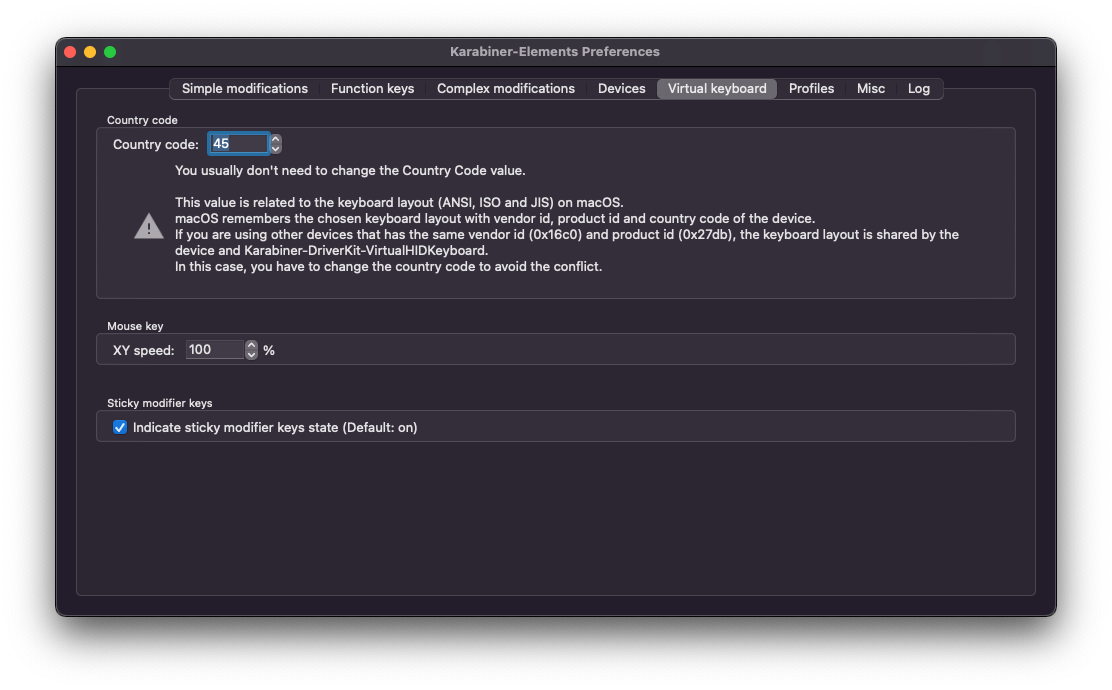Toggle Indicate sticky modifier keys state checkbox
Screen dimensions: 1112x690
click(x=120, y=428)
